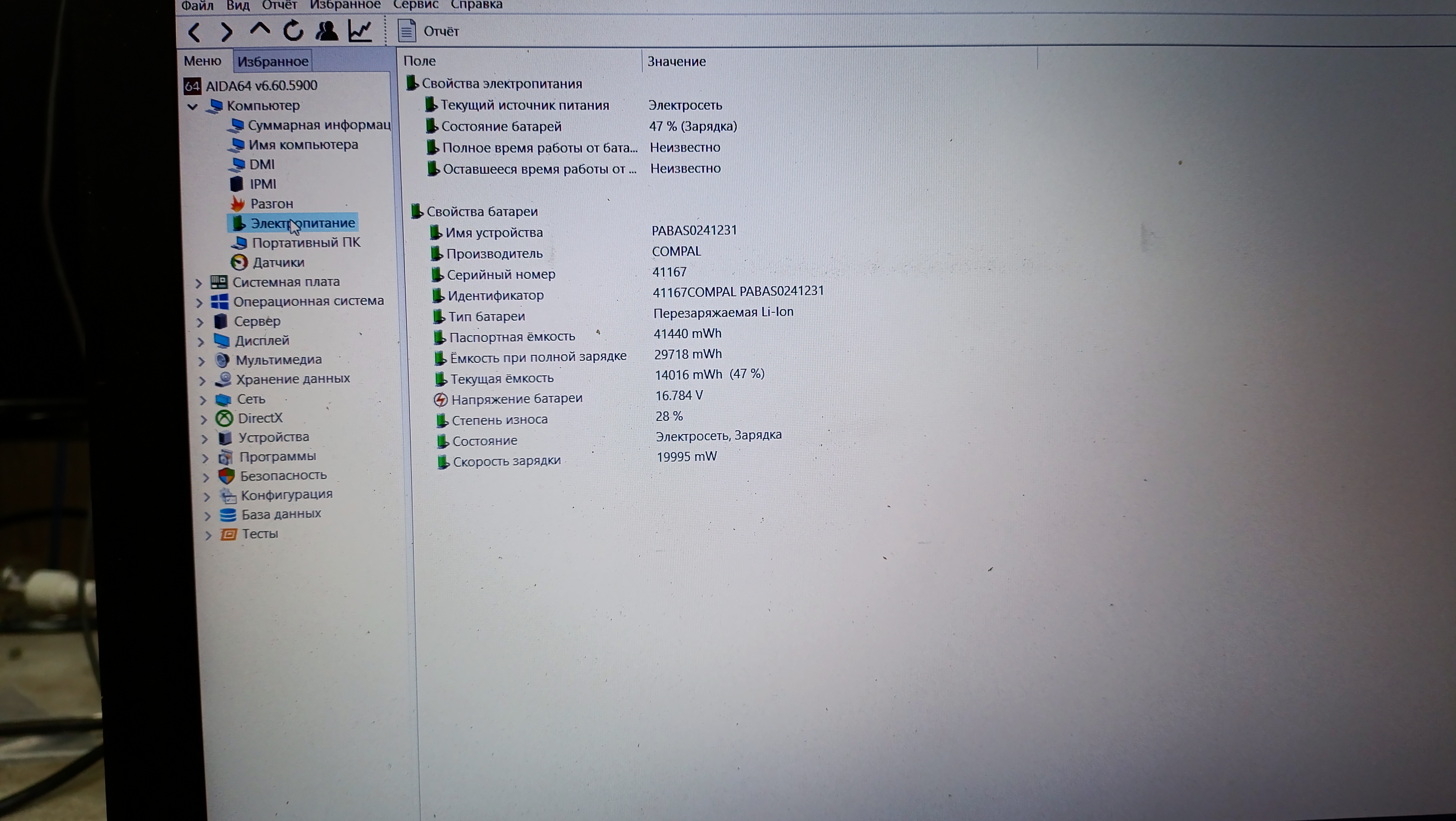Refresh the page with the Refresh icon
The width and height of the screenshot is (1456, 821).
click(293, 31)
